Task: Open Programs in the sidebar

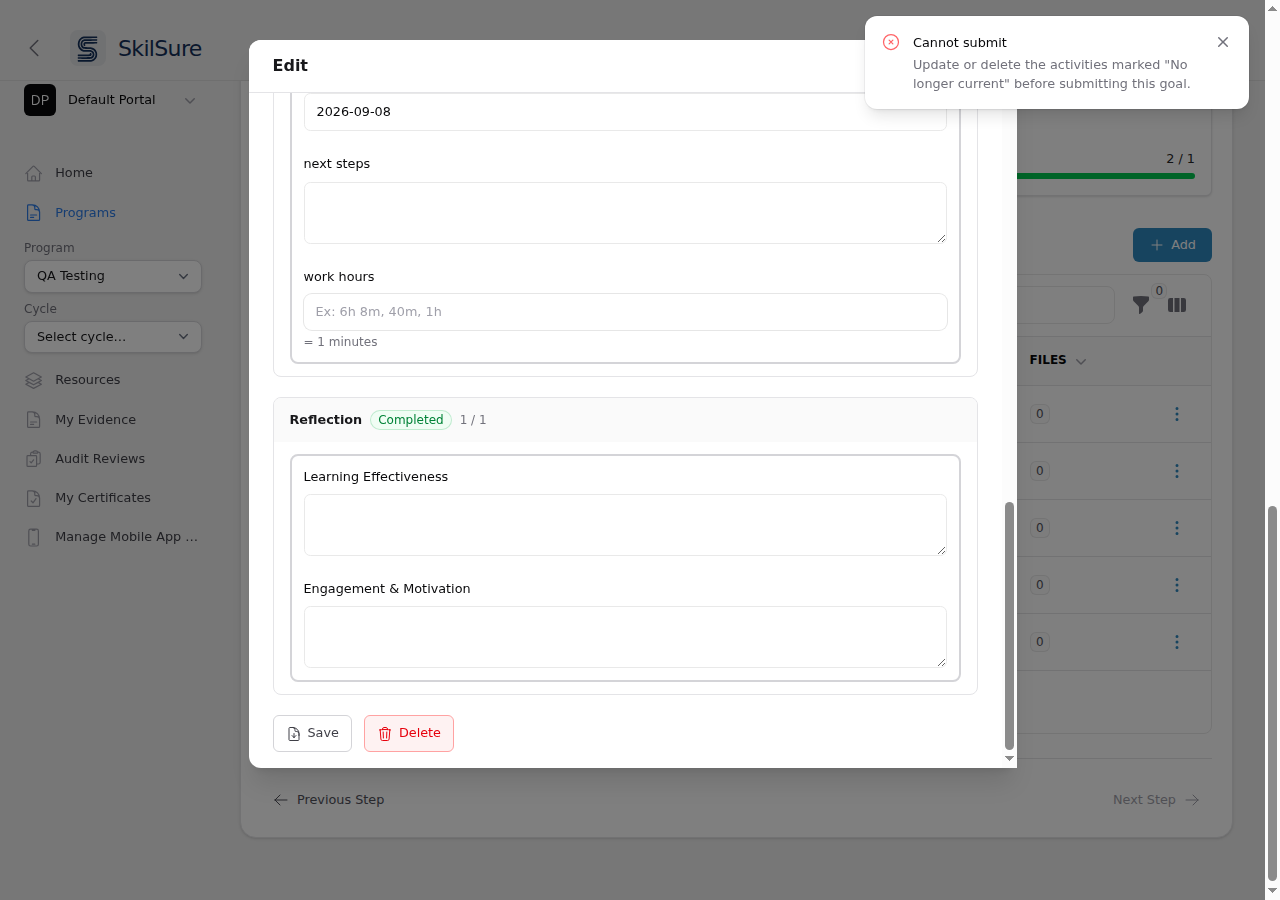Action: tap(85, 213)
